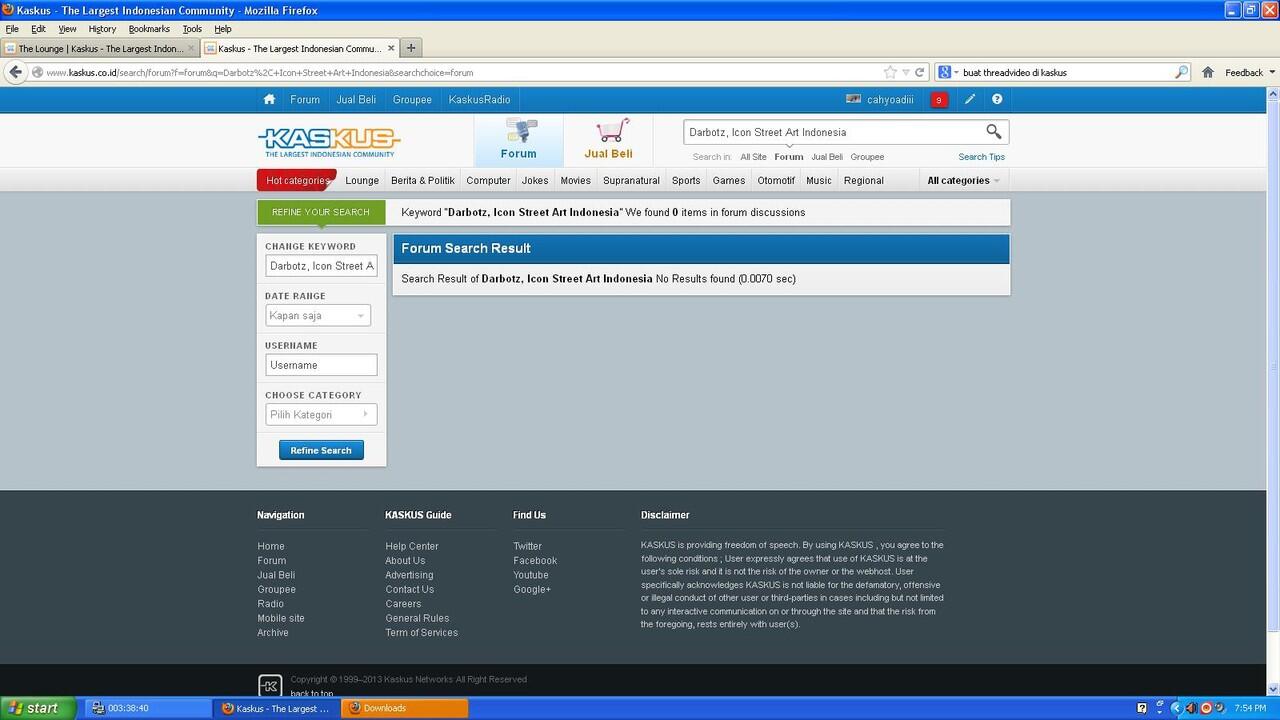The height and width of the screenshot is (720, 1280).
Task: Open new tab with plus button
Action: tap(411, 48)
